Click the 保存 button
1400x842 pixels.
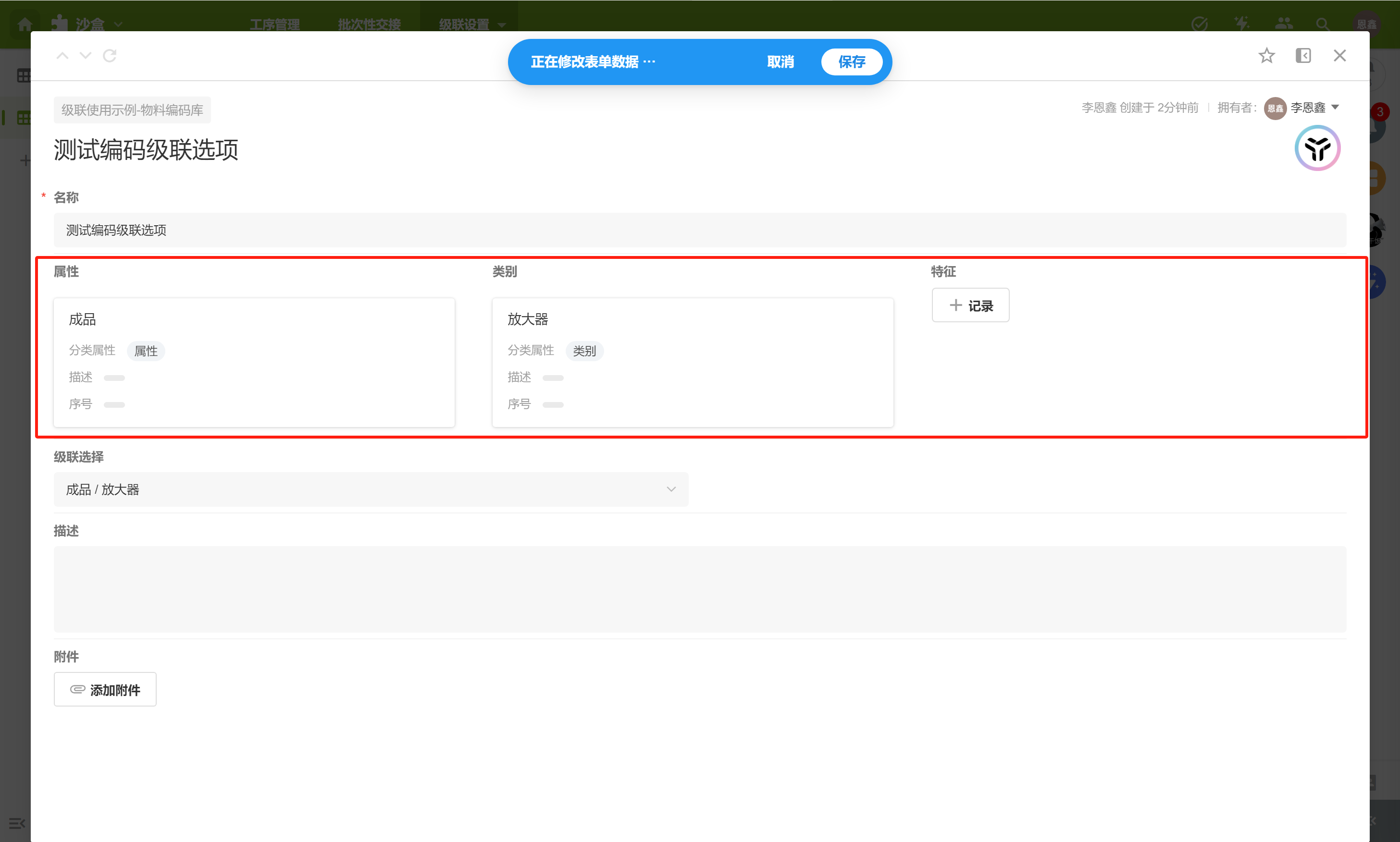coord(851,62)
